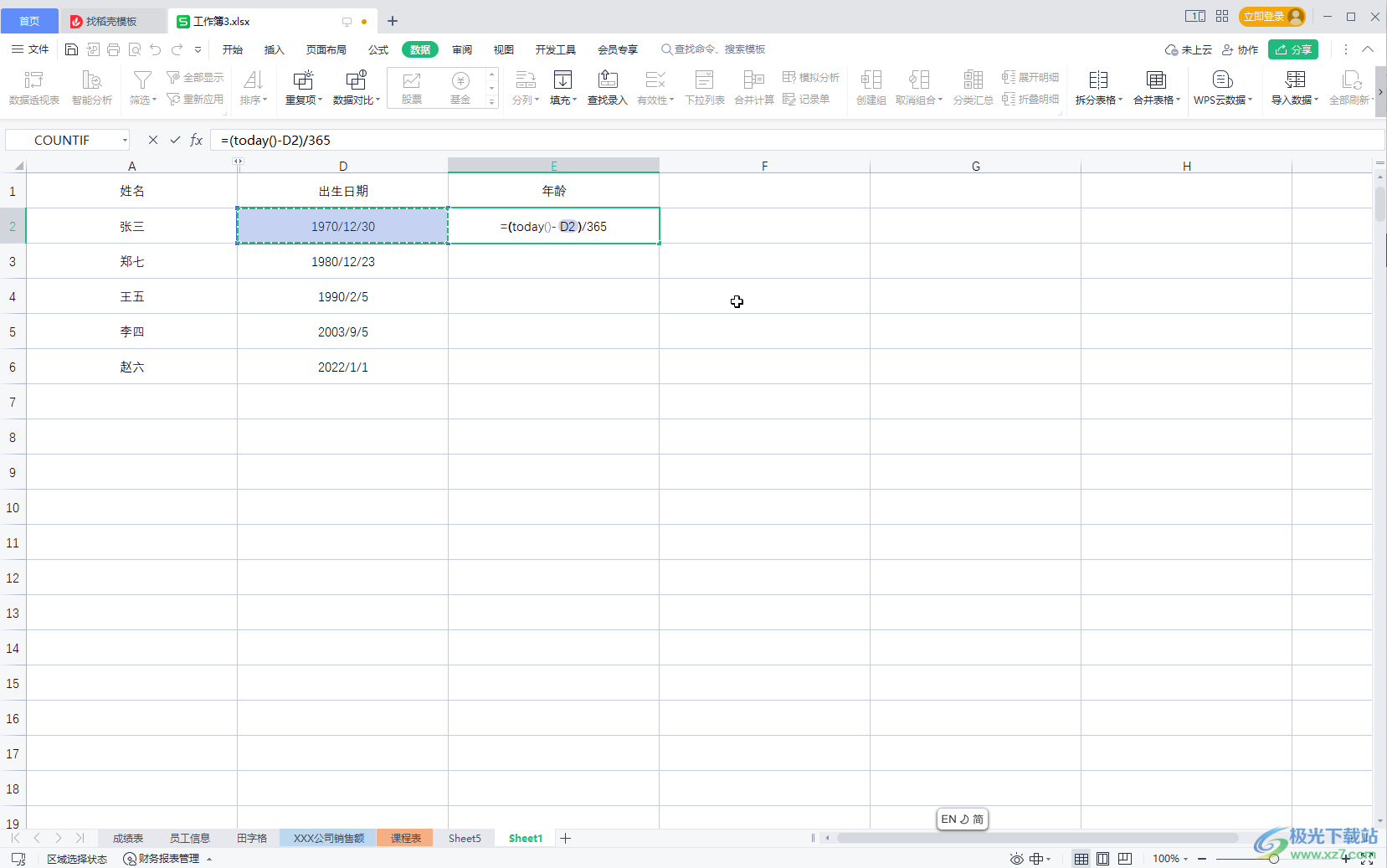
Task: Expand the quick access toolbar customize arrow
Action: 198,49
